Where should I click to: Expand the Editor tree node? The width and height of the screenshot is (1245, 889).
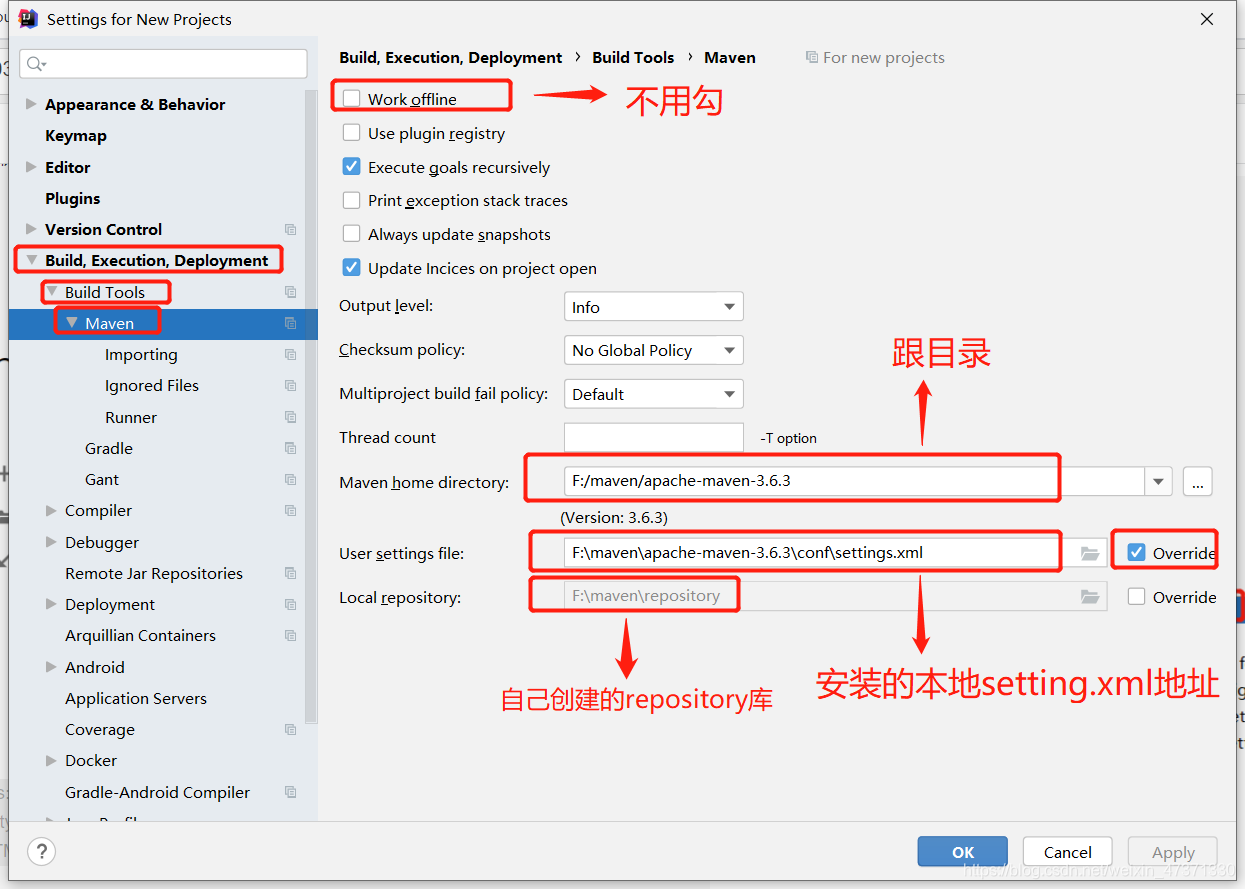tap(31, 167)
